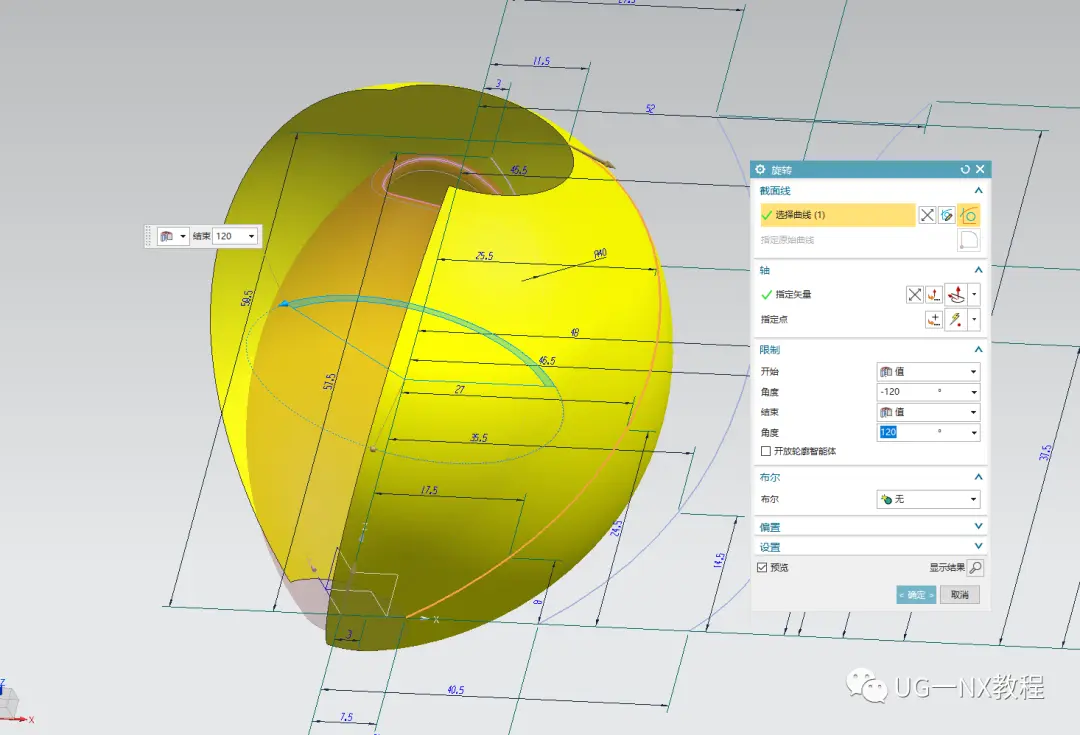
Task: Click the curve icon highlighted in orange
Action: click(x=968, y=216)
